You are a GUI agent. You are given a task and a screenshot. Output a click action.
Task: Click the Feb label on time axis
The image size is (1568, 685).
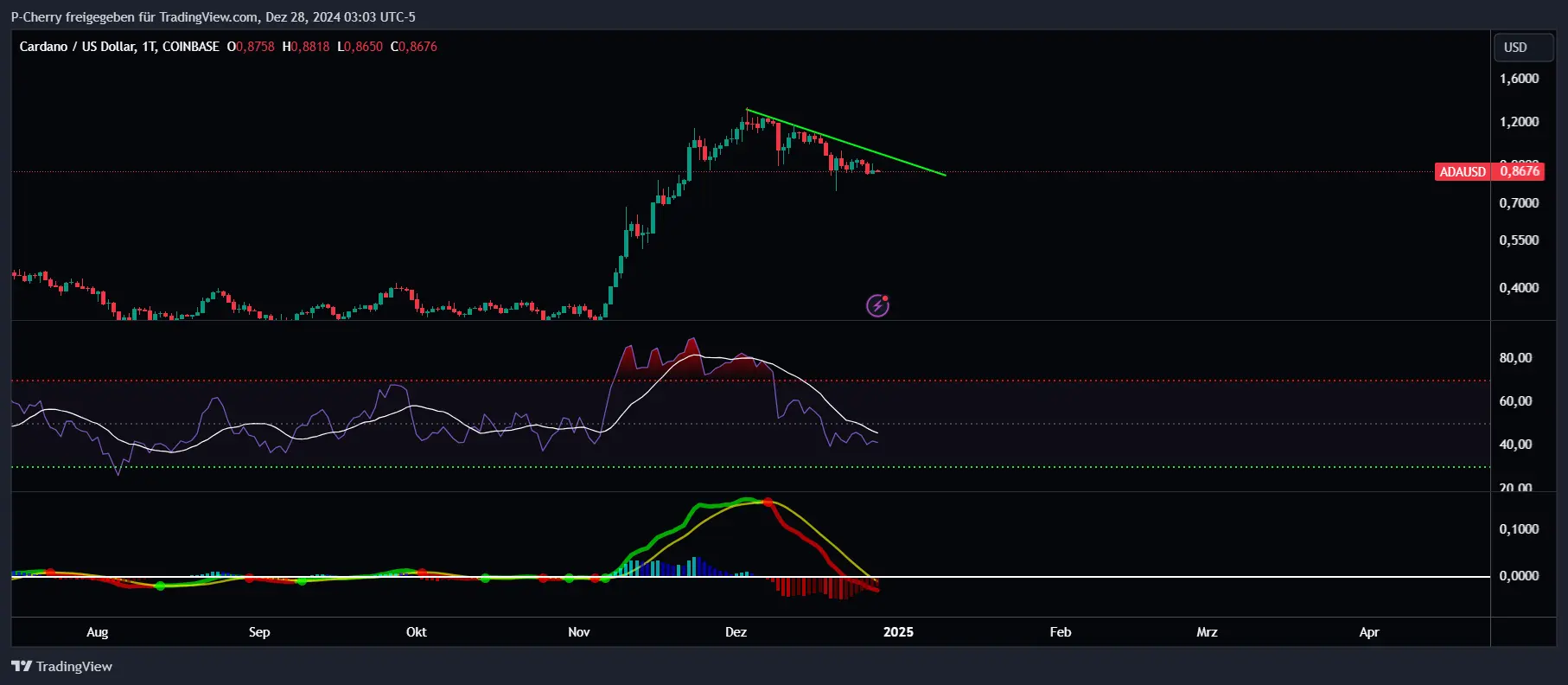1061,632
